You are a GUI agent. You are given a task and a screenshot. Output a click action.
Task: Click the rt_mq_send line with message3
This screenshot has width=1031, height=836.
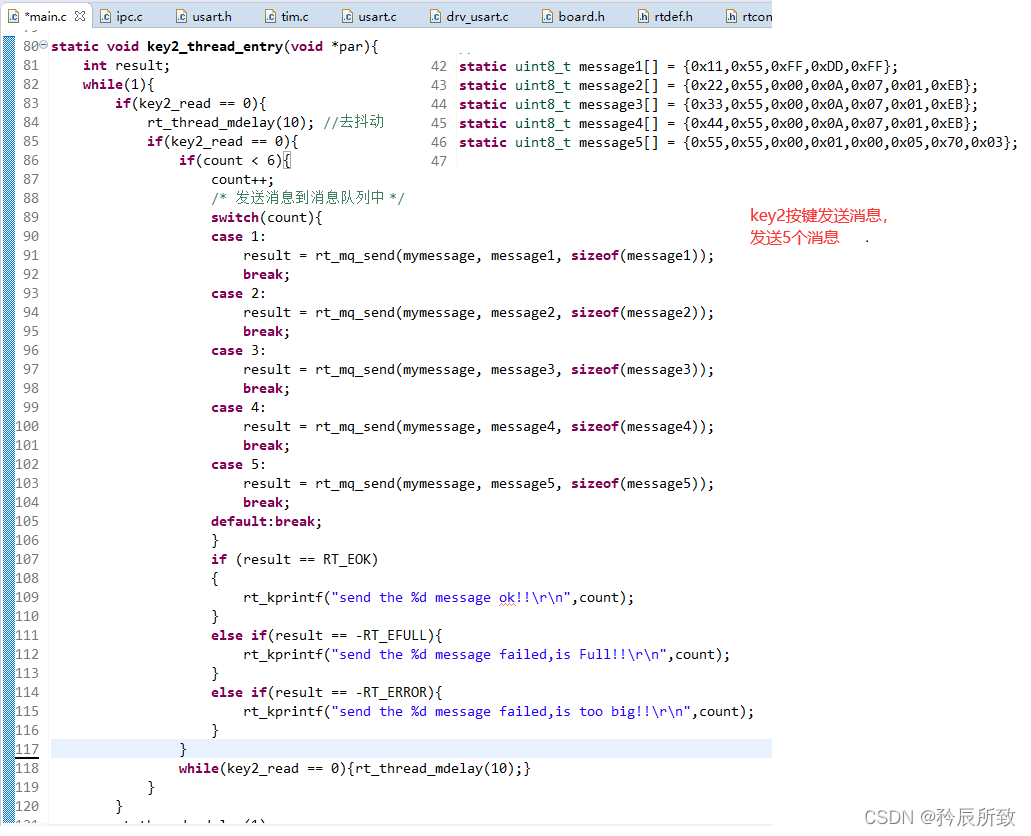pos(478,370)
